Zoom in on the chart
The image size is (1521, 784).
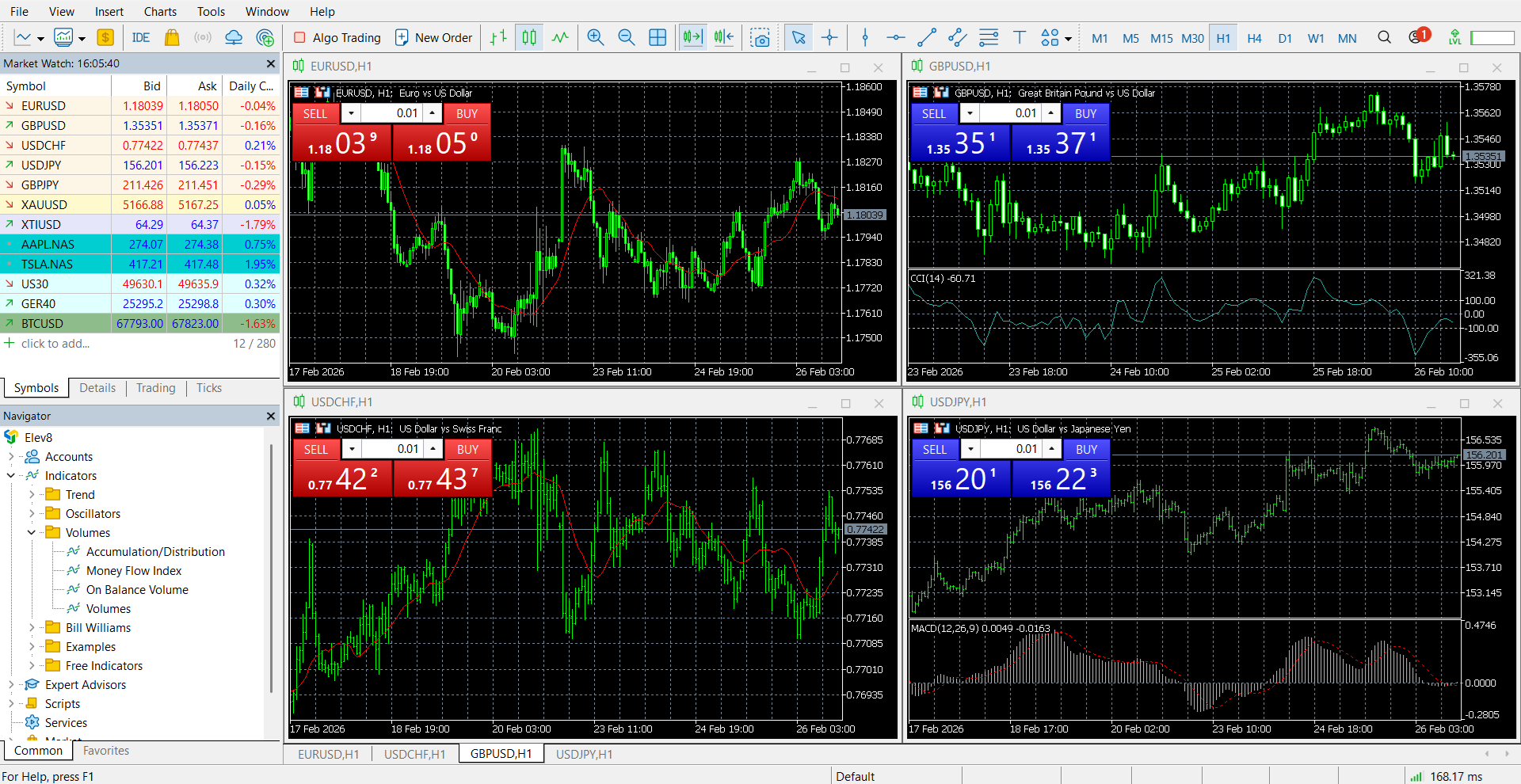click(596, 37)
